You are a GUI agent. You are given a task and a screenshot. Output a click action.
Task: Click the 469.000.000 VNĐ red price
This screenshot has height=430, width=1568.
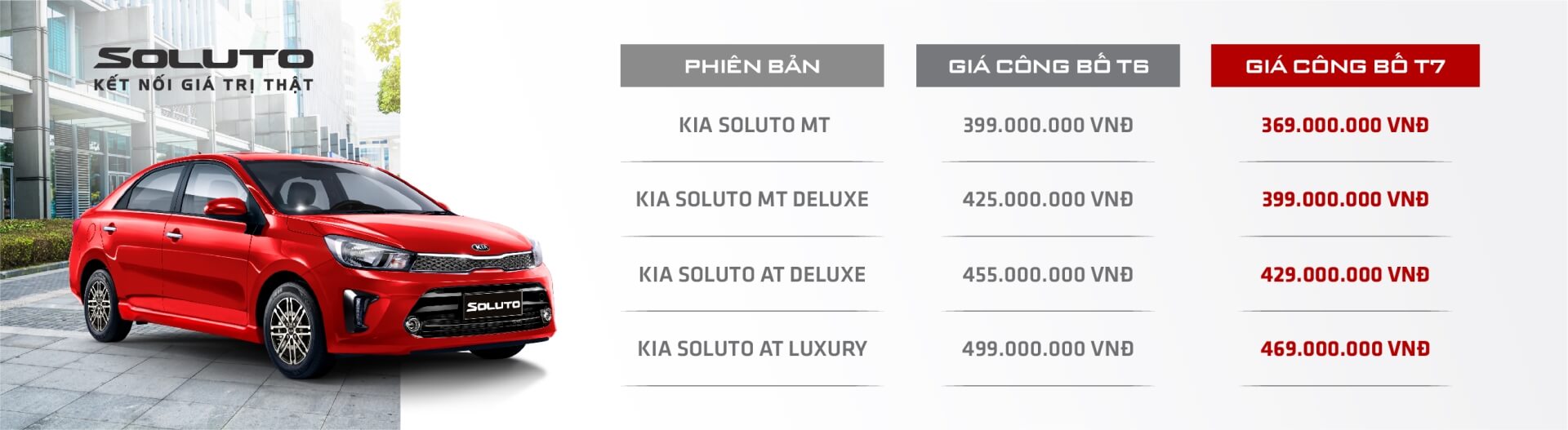point(1344,348)
